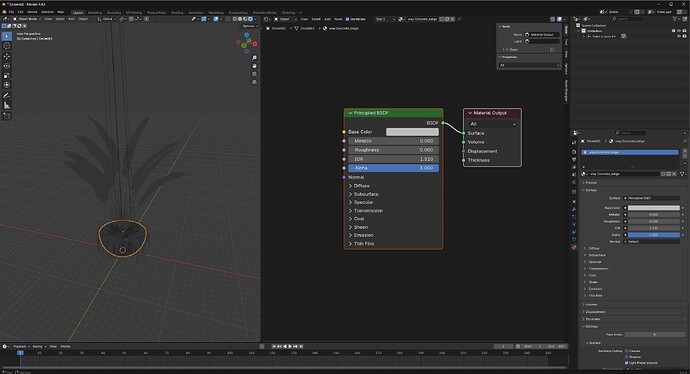Toggle the Use Nodes checkbox

(x=347, y=19)
